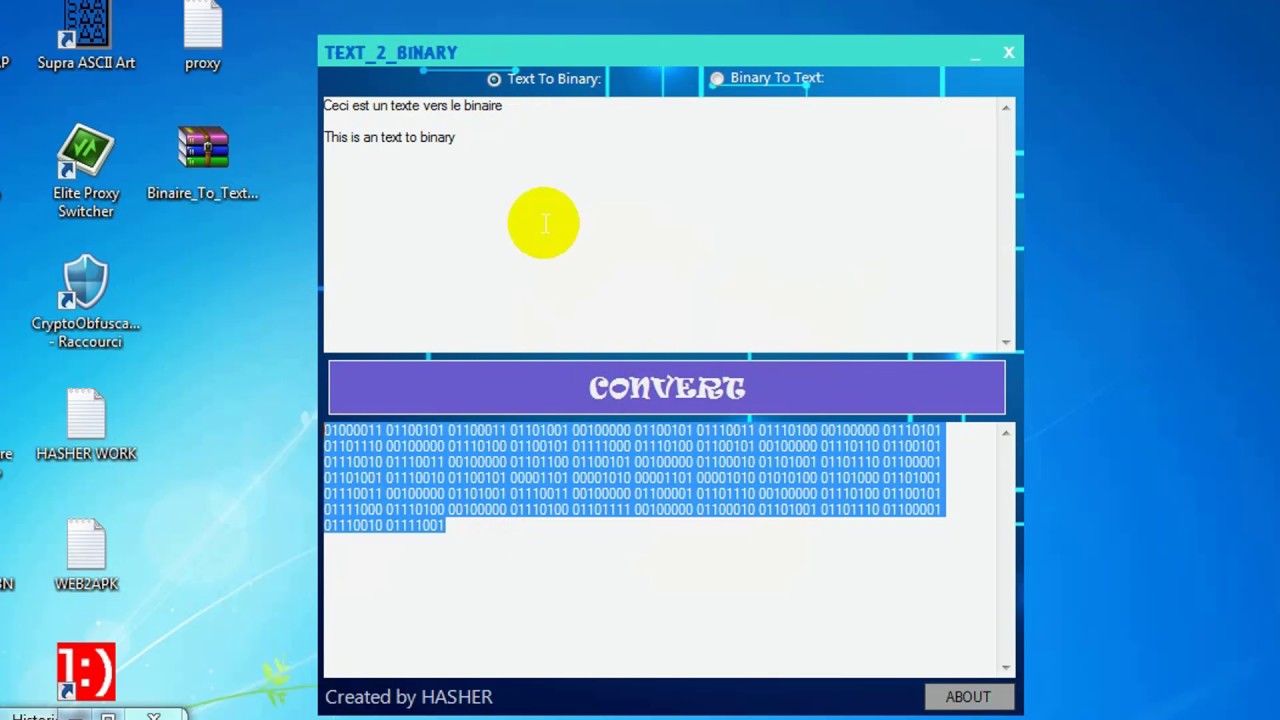Launch the proxy shortcut on the desktop
This screenshot has height=720, width=1280.
pos(202,30)
